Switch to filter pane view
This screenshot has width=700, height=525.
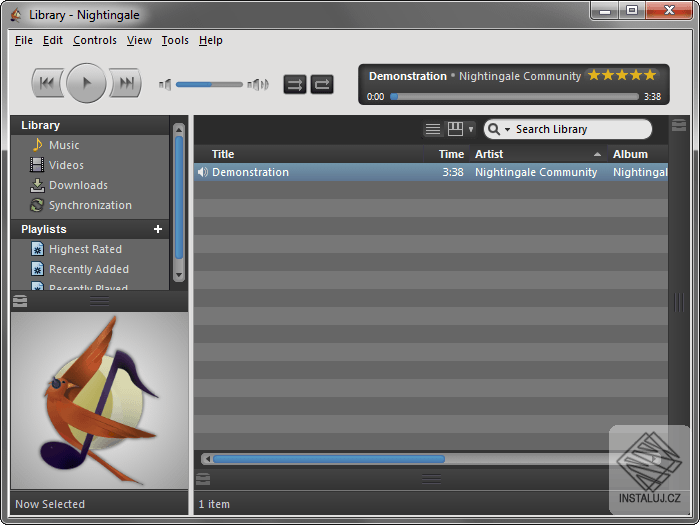455,129
